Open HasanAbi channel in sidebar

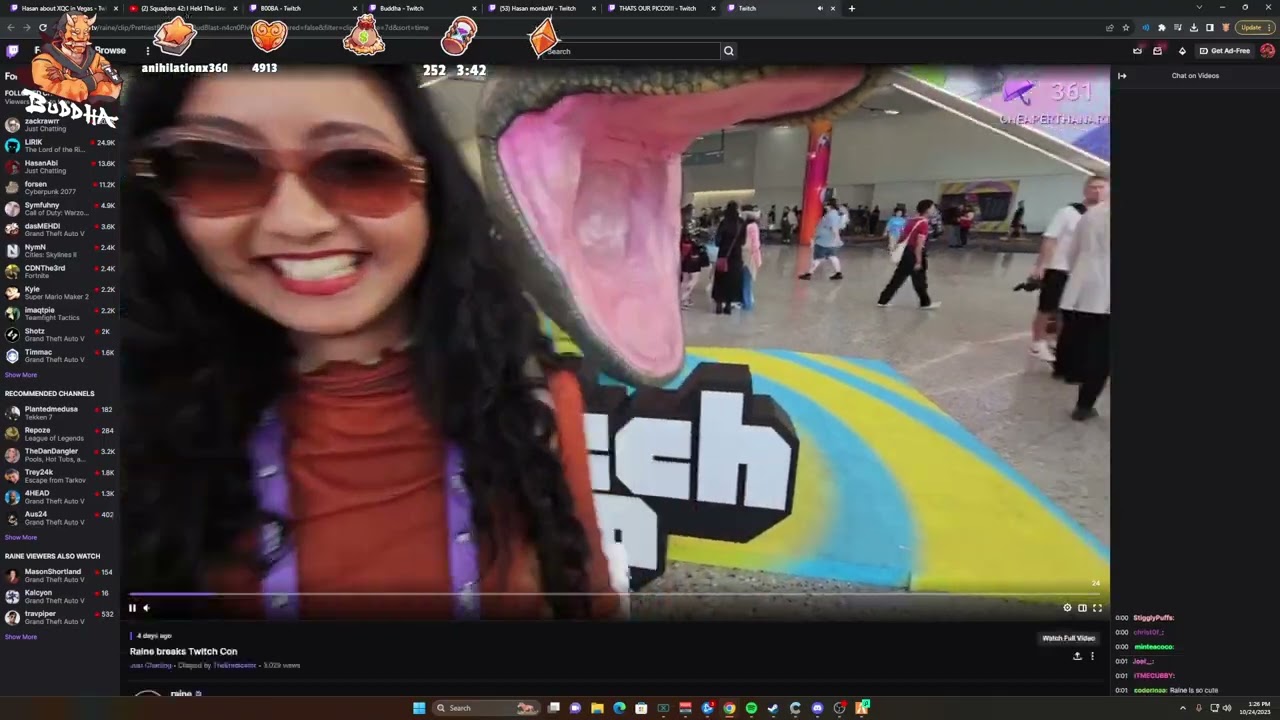(60, 167)
